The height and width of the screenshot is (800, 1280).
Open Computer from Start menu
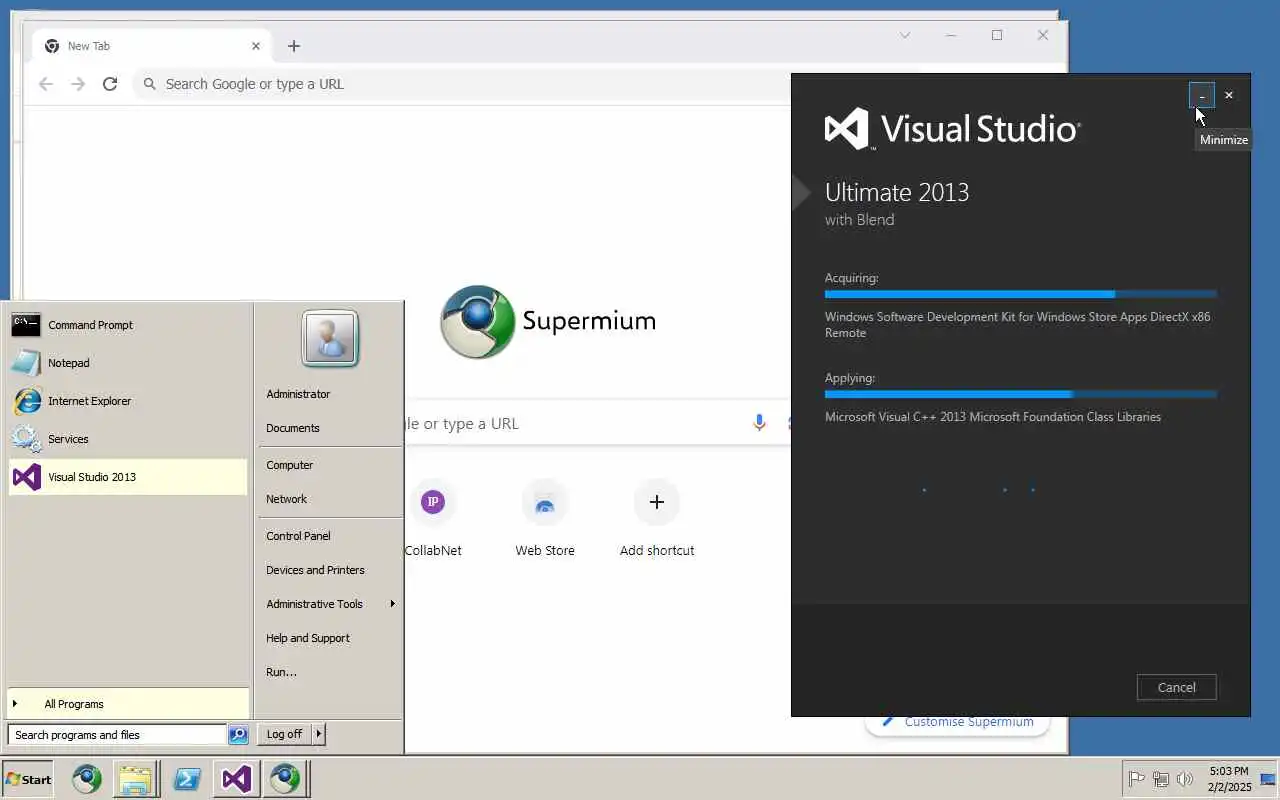coord(329,465)
